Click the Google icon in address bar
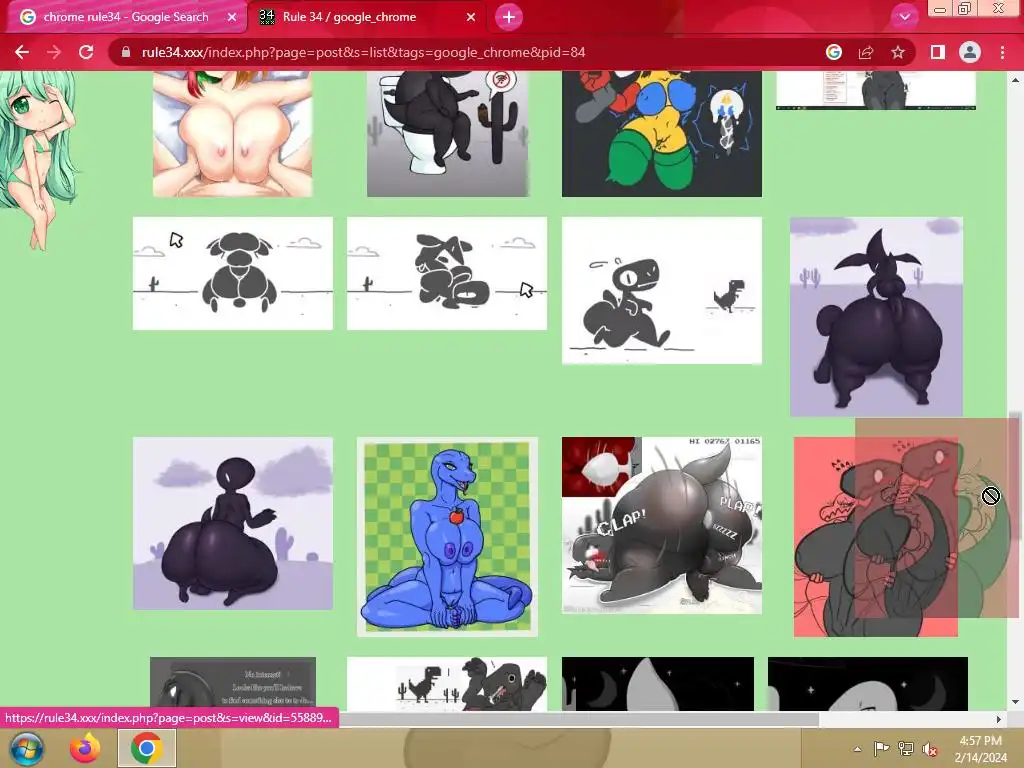 (834, 52)
